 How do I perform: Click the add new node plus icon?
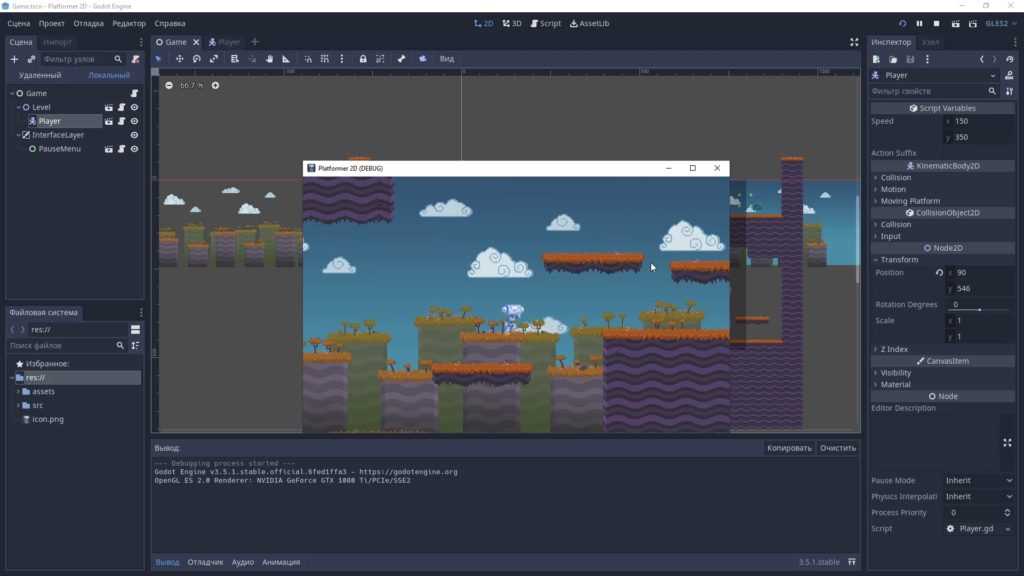14,59
